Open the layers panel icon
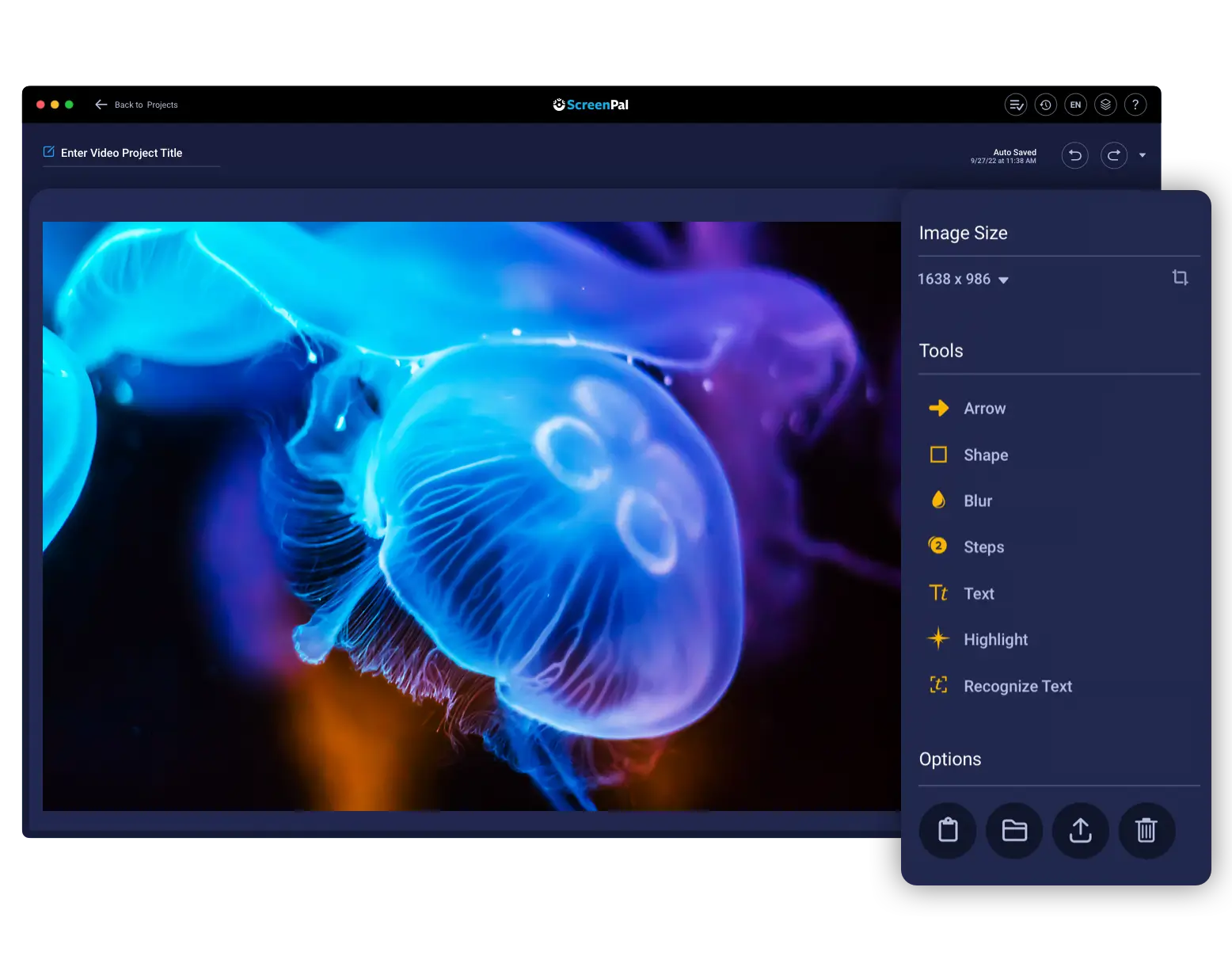 (1105, 105)
